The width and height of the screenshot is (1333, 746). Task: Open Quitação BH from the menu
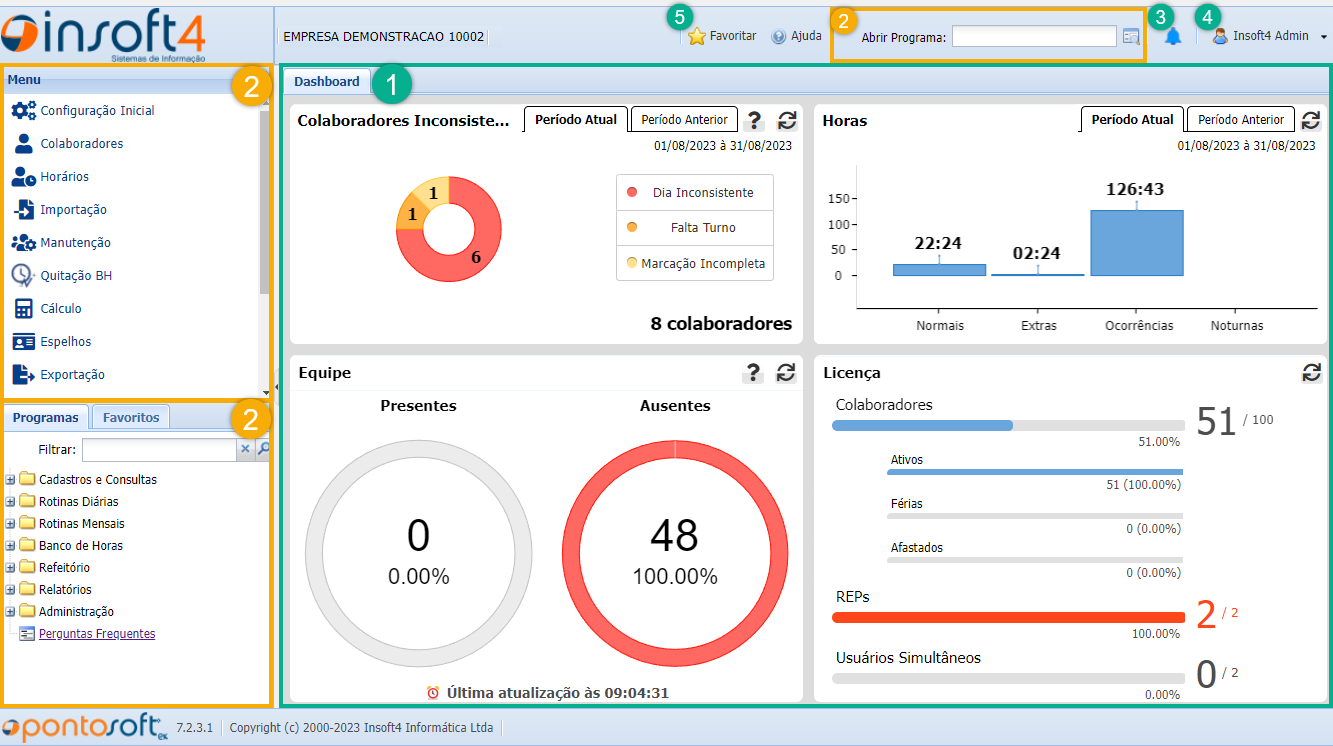pyautogui.click(x=80, y=276)
